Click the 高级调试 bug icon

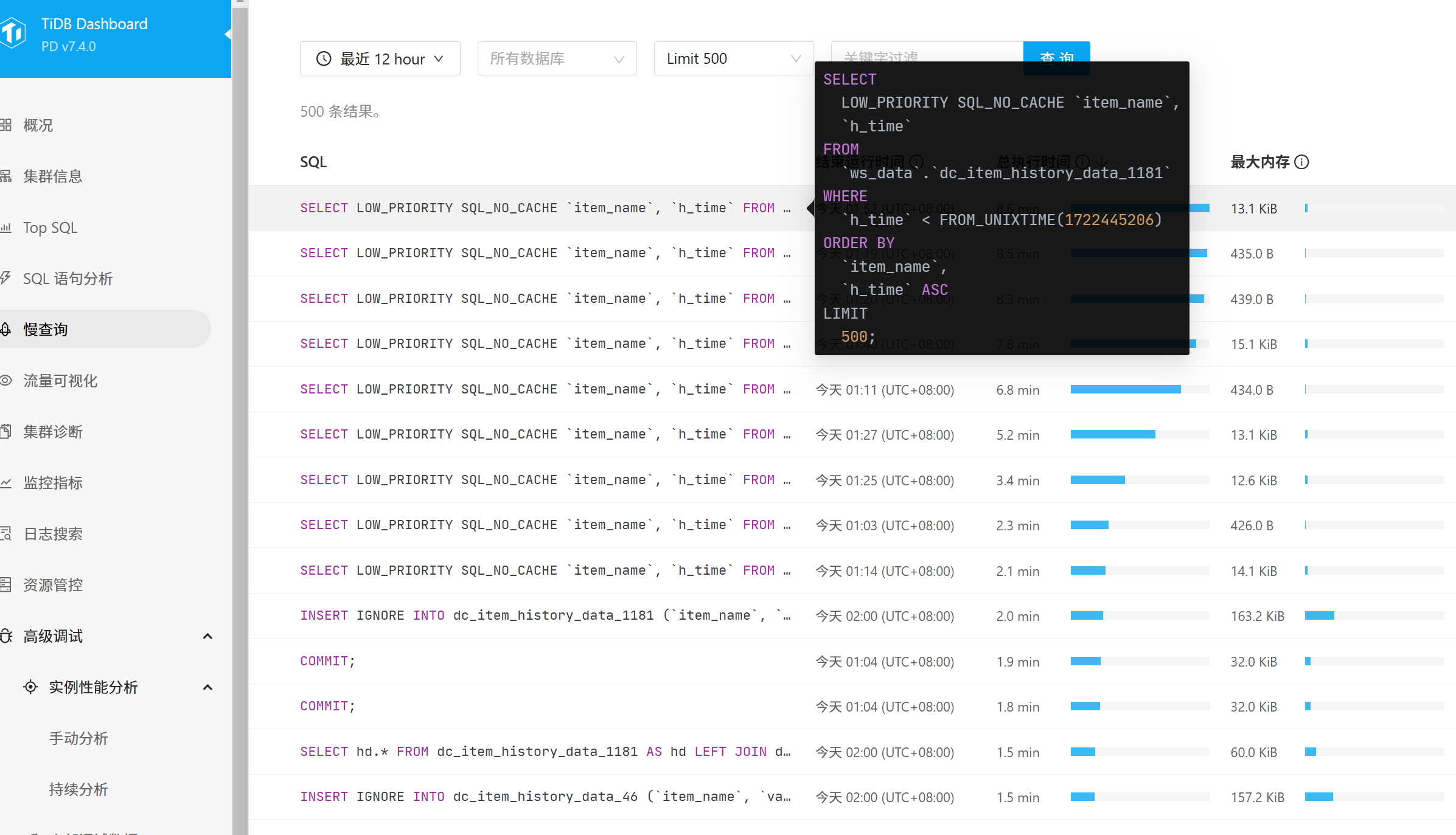click(x=6, y=636)
